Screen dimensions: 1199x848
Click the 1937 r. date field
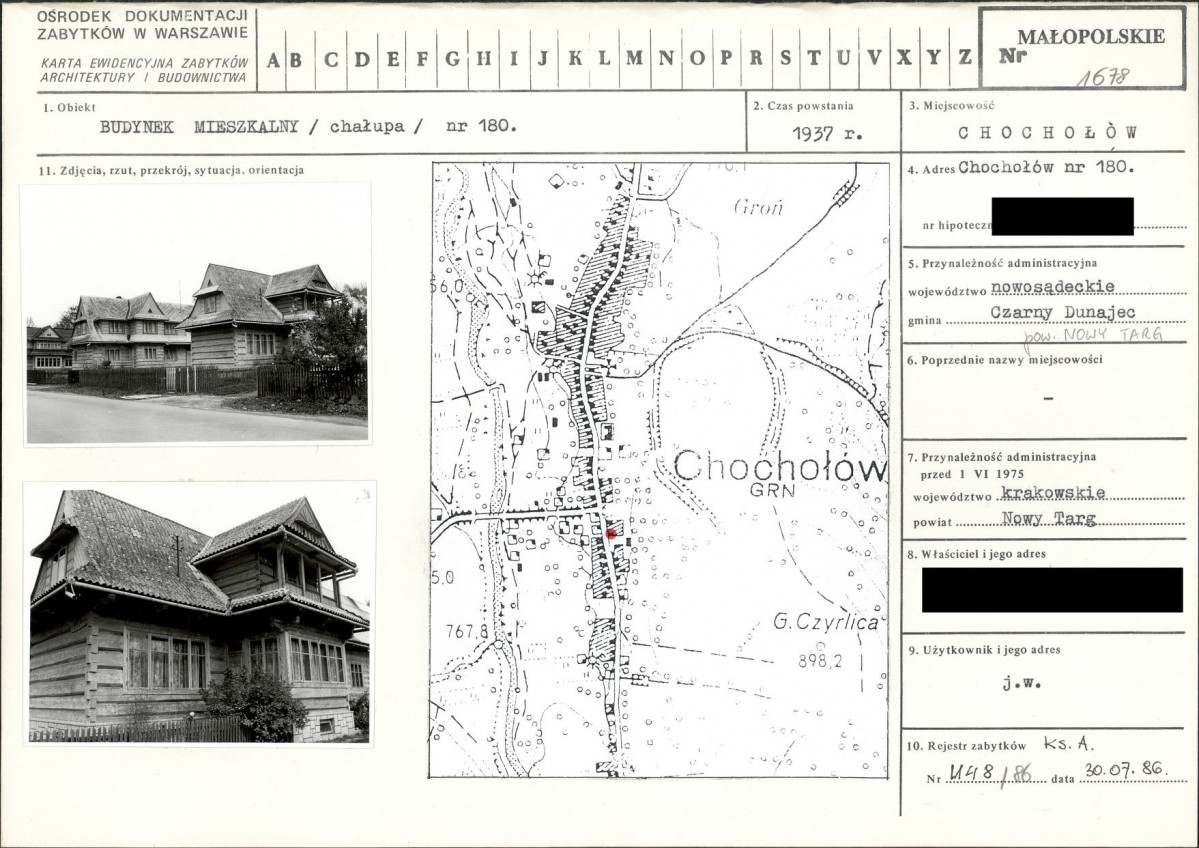[827, 133]
